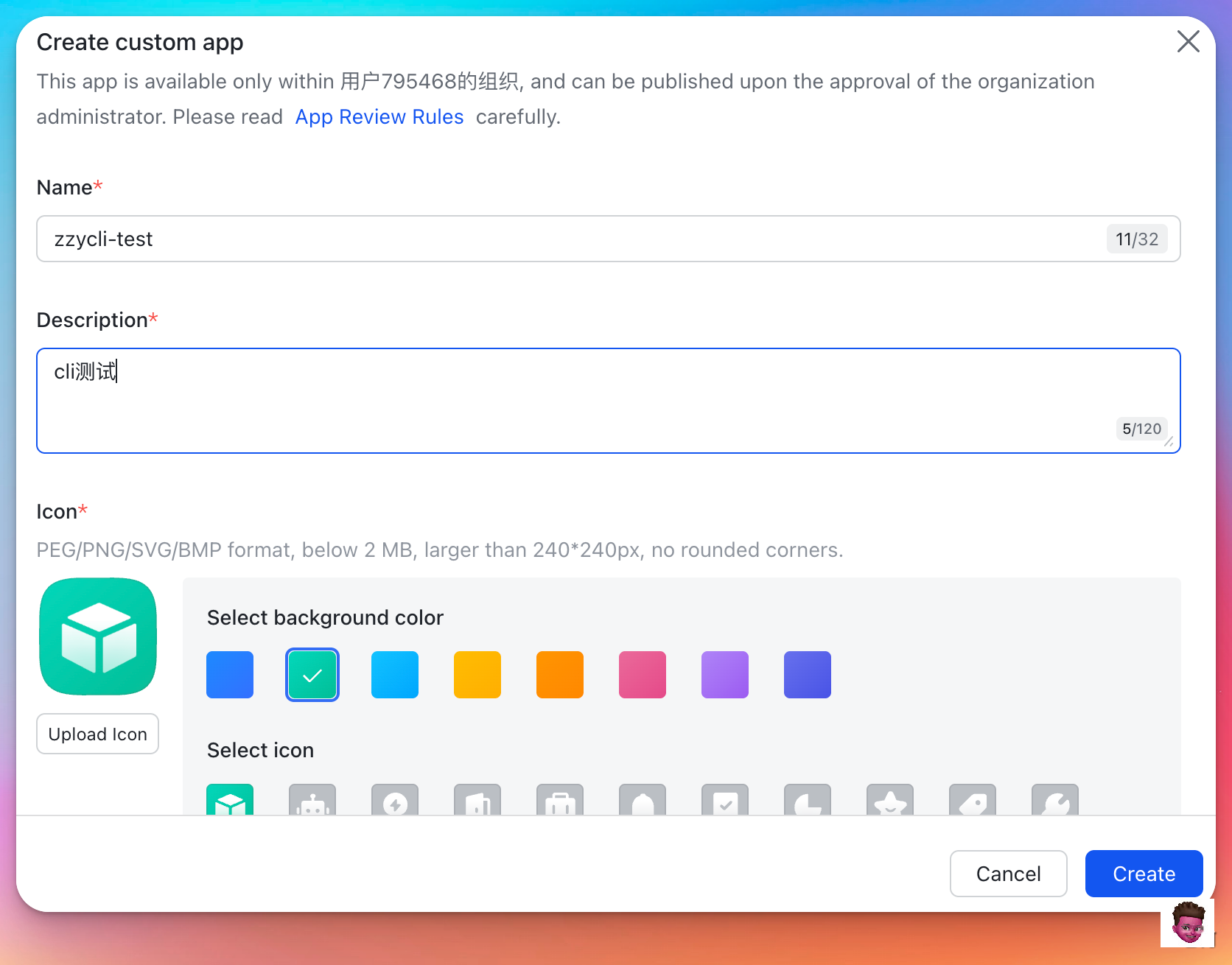The width and height of the screenshot is (1232, 965).
Task: Select the lightning bolt icon option
Action: coord(395,799)
